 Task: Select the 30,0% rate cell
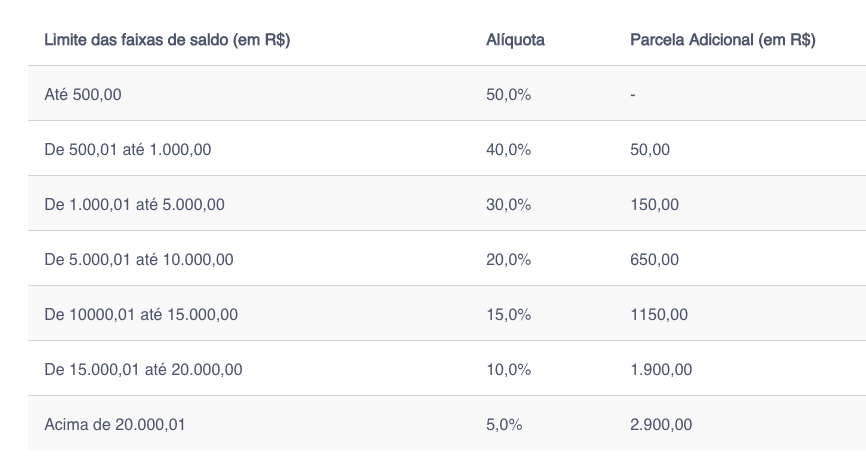508,204
